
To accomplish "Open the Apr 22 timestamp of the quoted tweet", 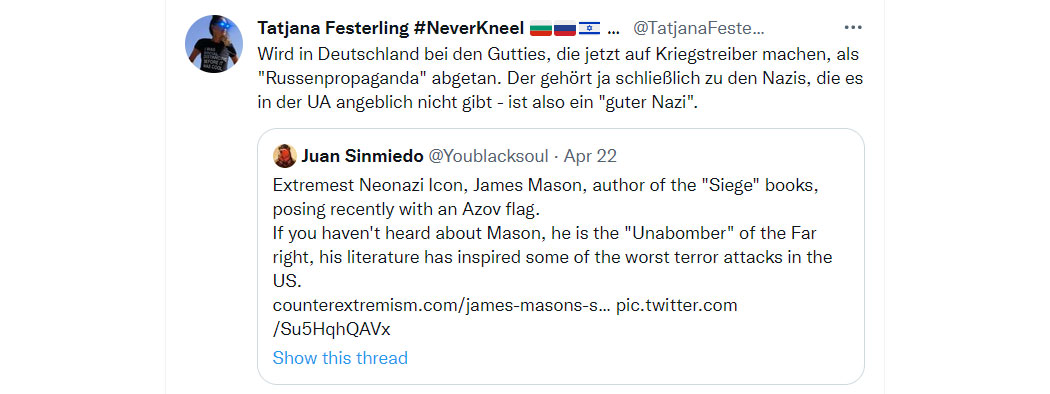I will pyautogui.click(x=590, y=156).
